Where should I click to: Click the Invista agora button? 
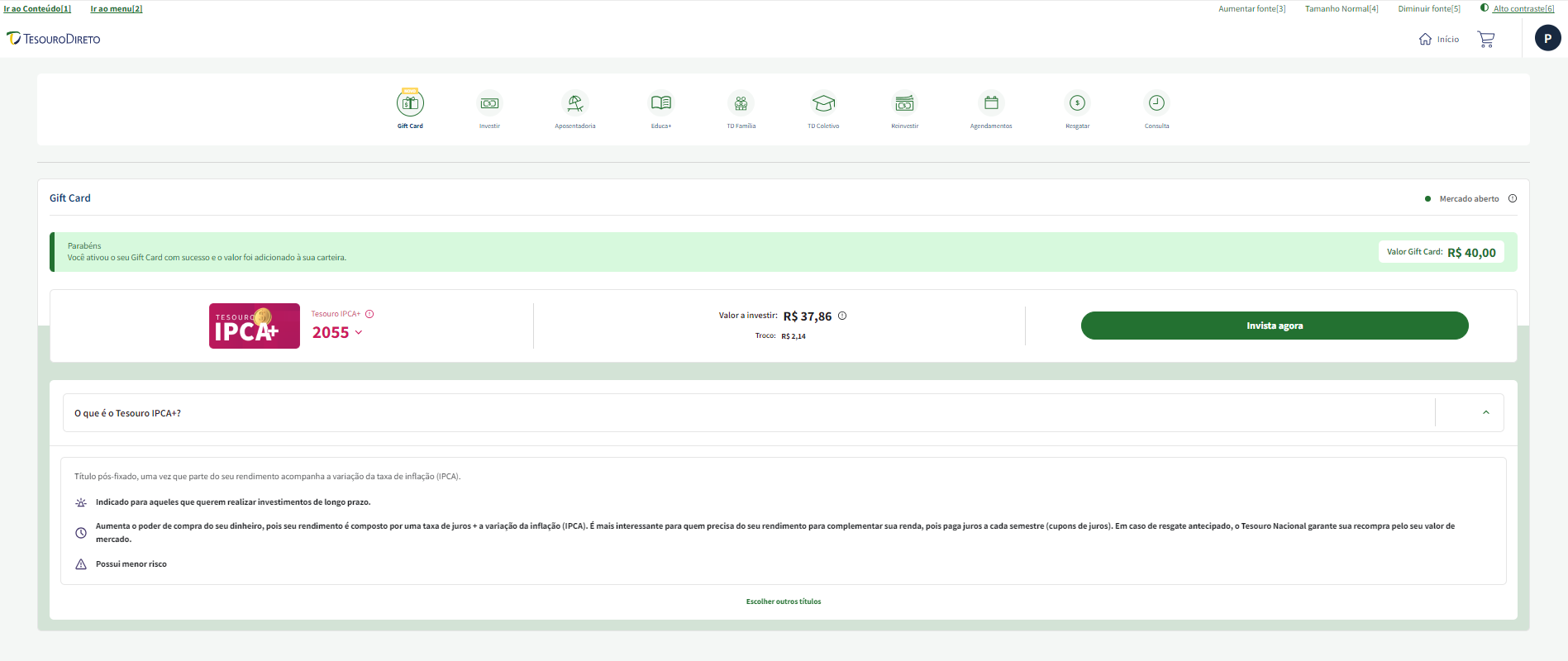click(1275, 326)
